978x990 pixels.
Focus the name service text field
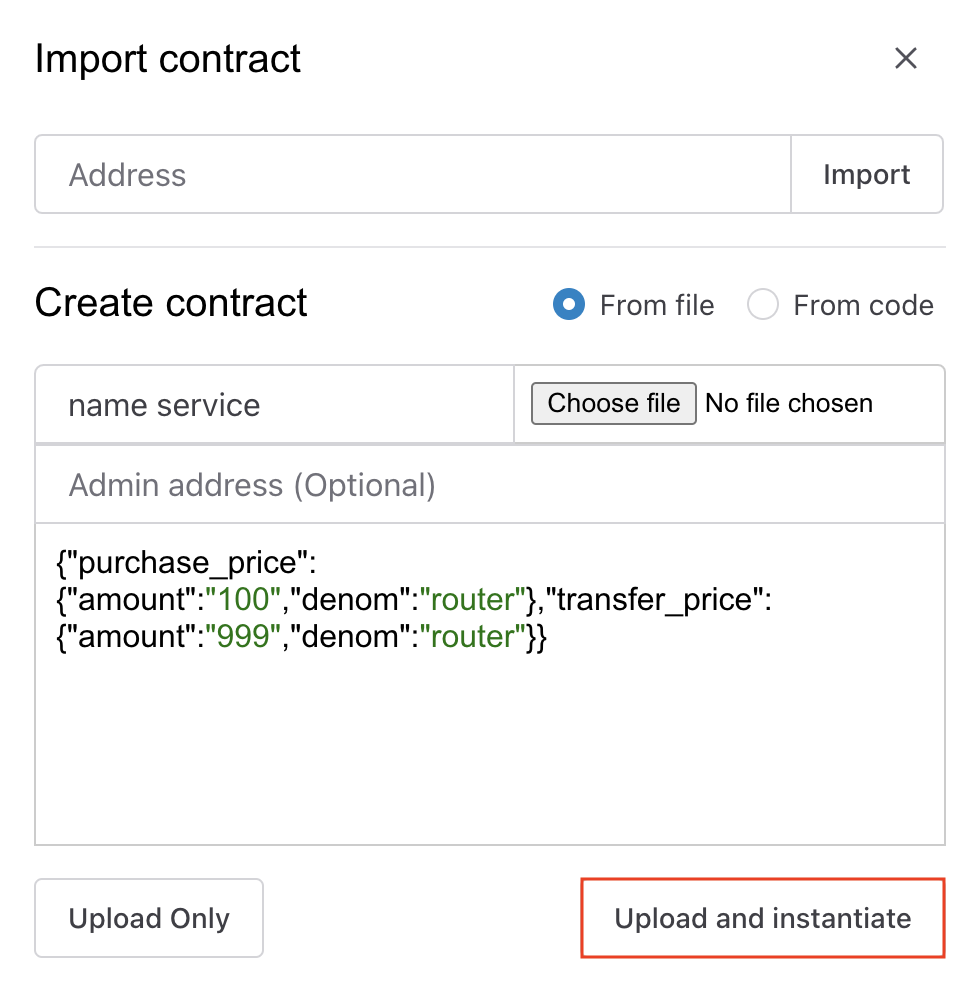[274, 405]
